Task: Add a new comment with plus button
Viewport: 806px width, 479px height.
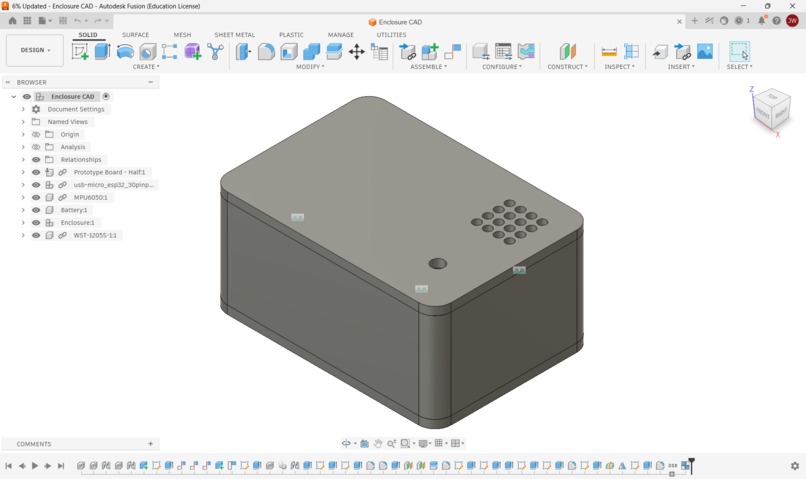Action: (x=151, y=444)
